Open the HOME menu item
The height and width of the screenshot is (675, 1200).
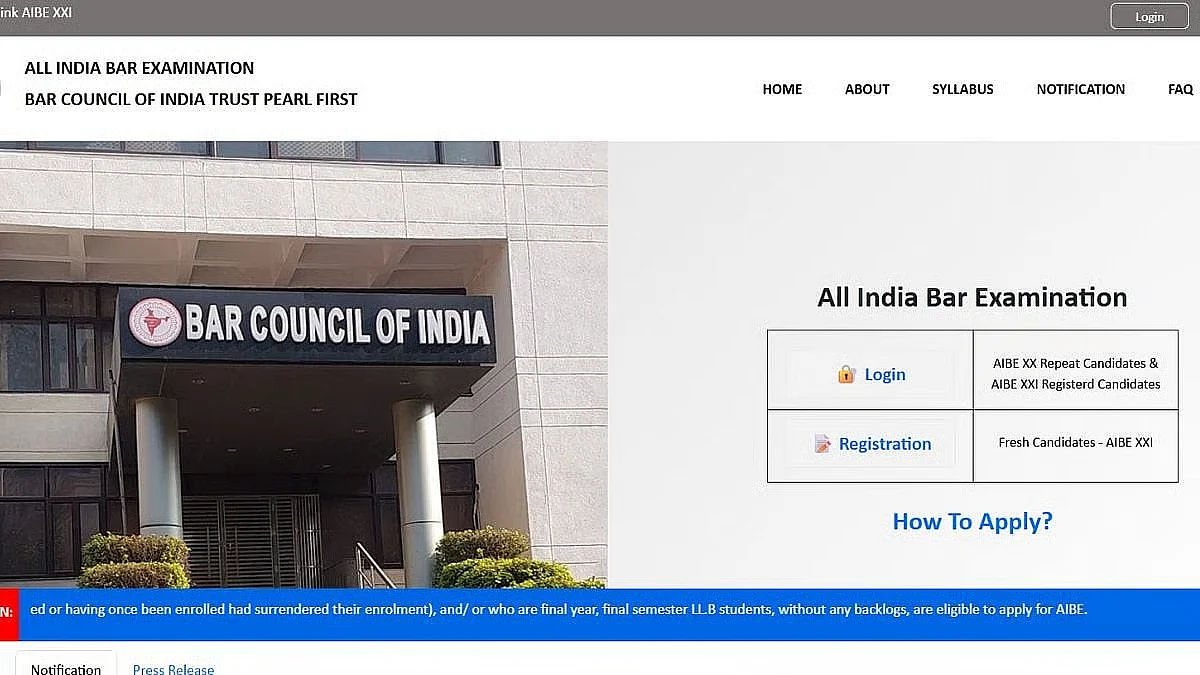[782, 89]
